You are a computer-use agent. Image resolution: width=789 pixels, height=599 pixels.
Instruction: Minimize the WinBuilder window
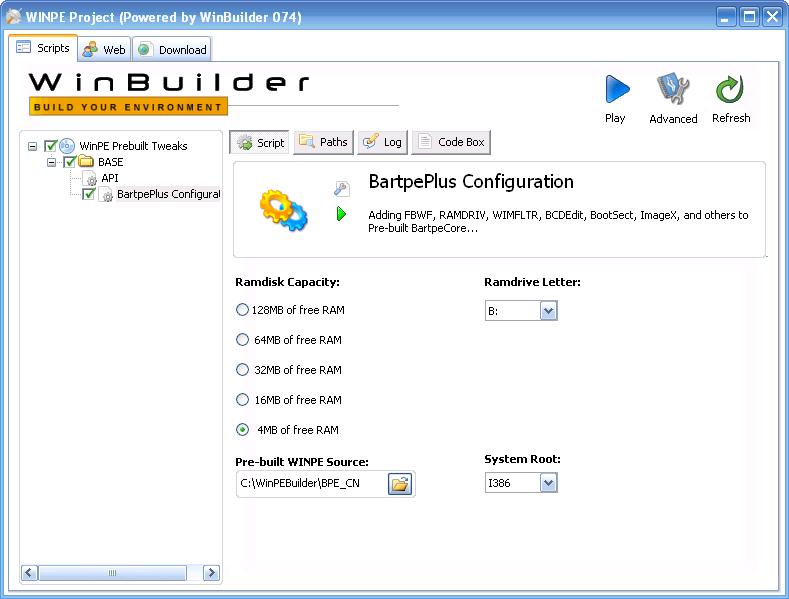pyautogui.click(x=725, y=17)
